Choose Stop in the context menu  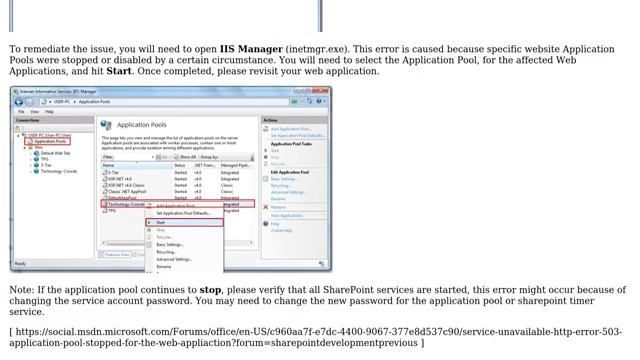click(184, 230)
